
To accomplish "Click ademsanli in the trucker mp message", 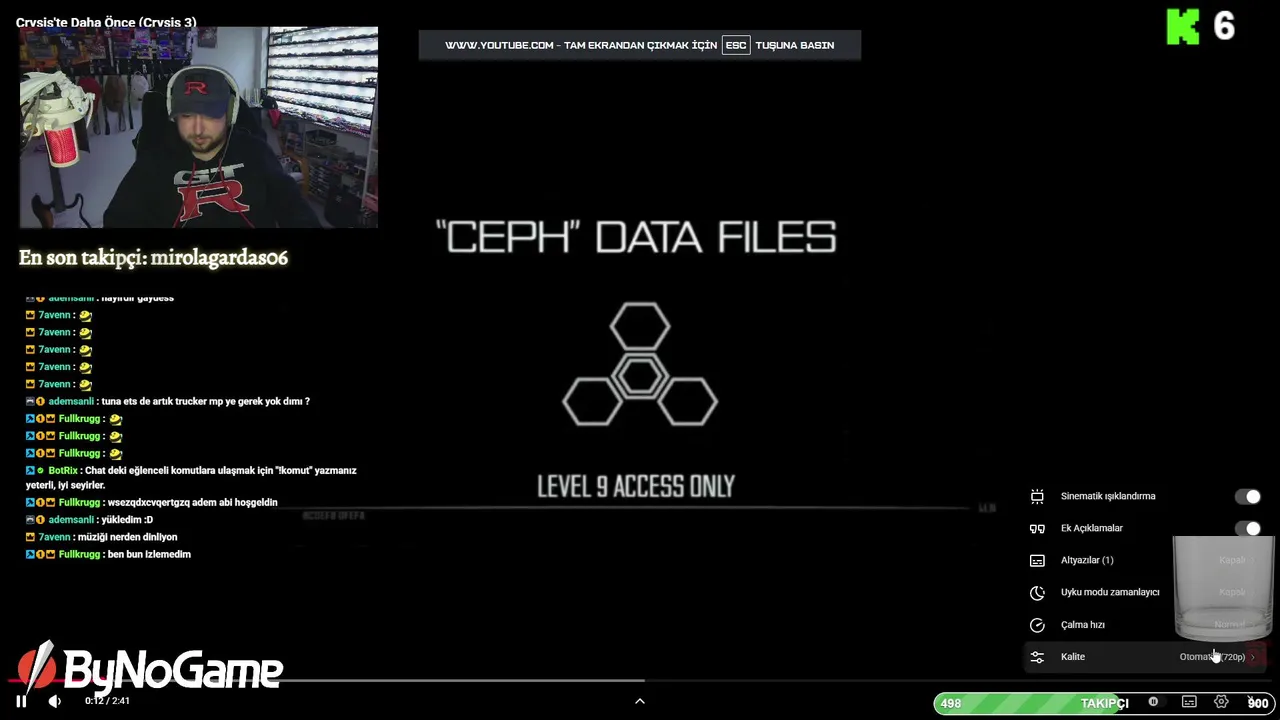I will tap(71, 401).
